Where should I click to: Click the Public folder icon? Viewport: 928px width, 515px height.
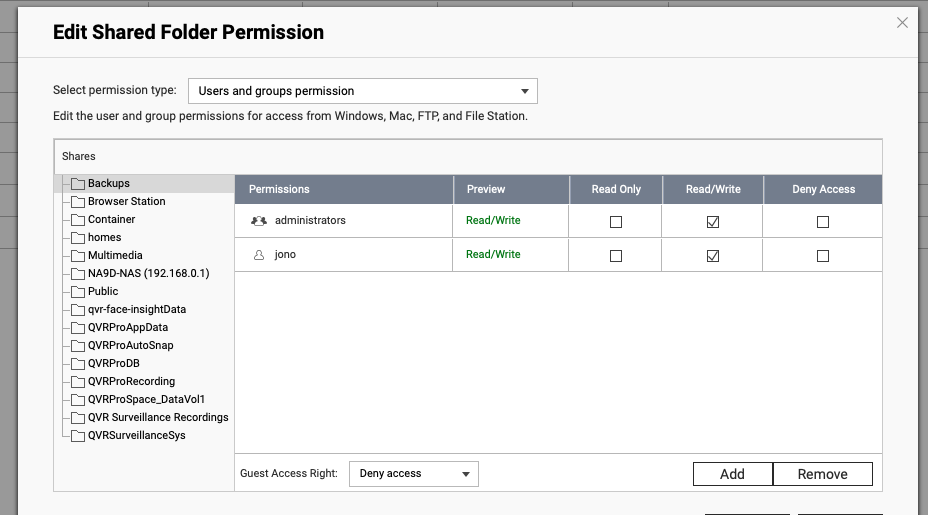click(78, 292)
